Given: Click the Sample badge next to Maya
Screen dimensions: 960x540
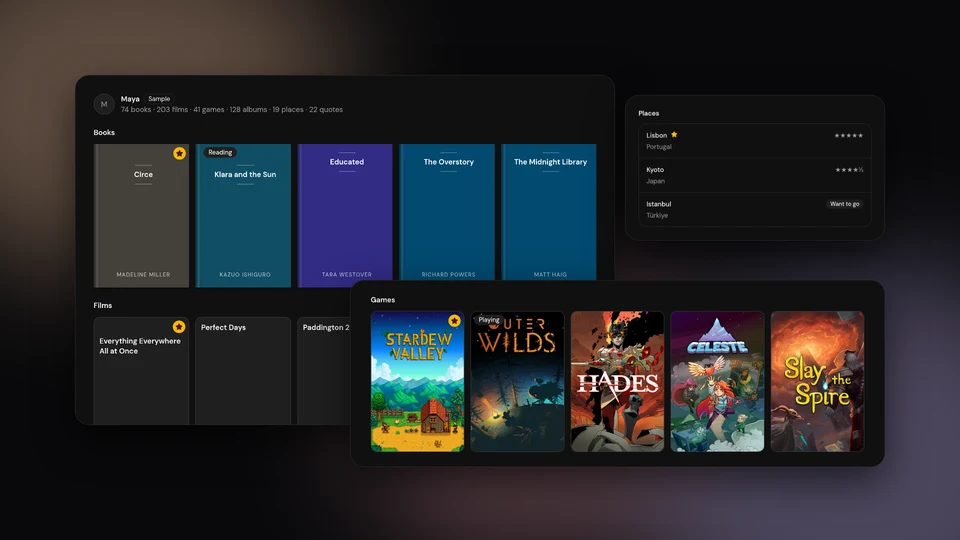Looking at the screenshot, I should click(x=159, y=99).
